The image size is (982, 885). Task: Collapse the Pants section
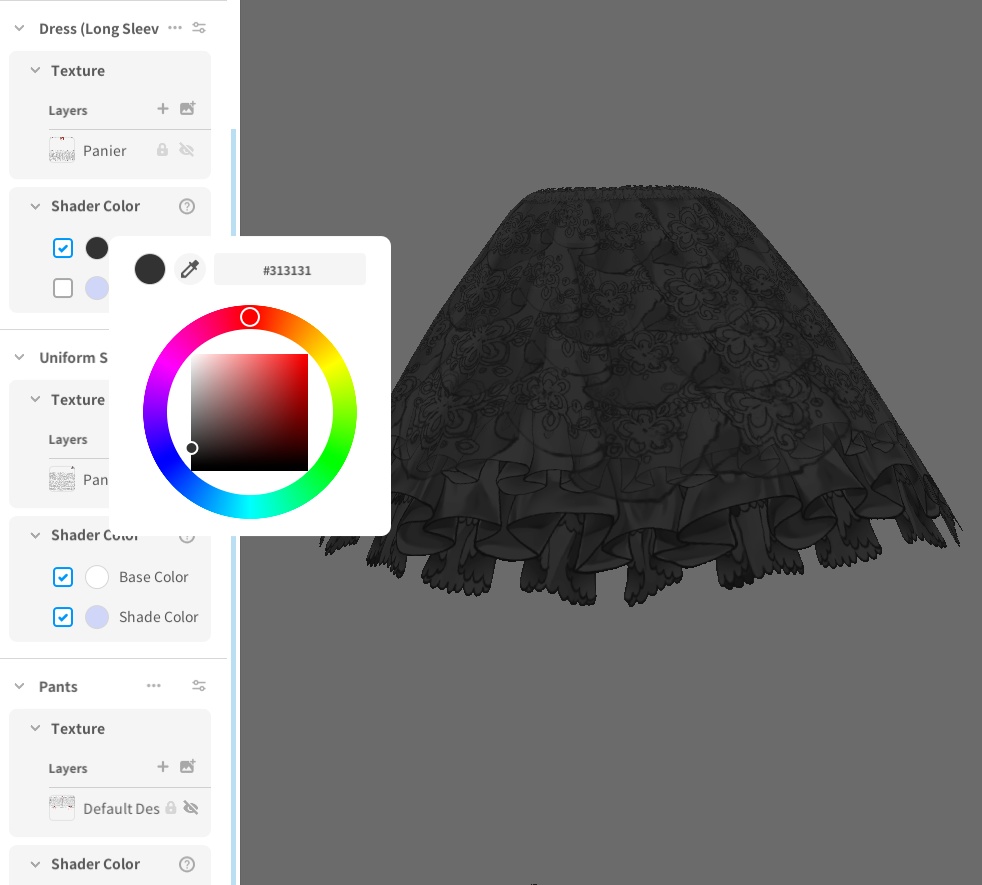click(x=19, y=686)
